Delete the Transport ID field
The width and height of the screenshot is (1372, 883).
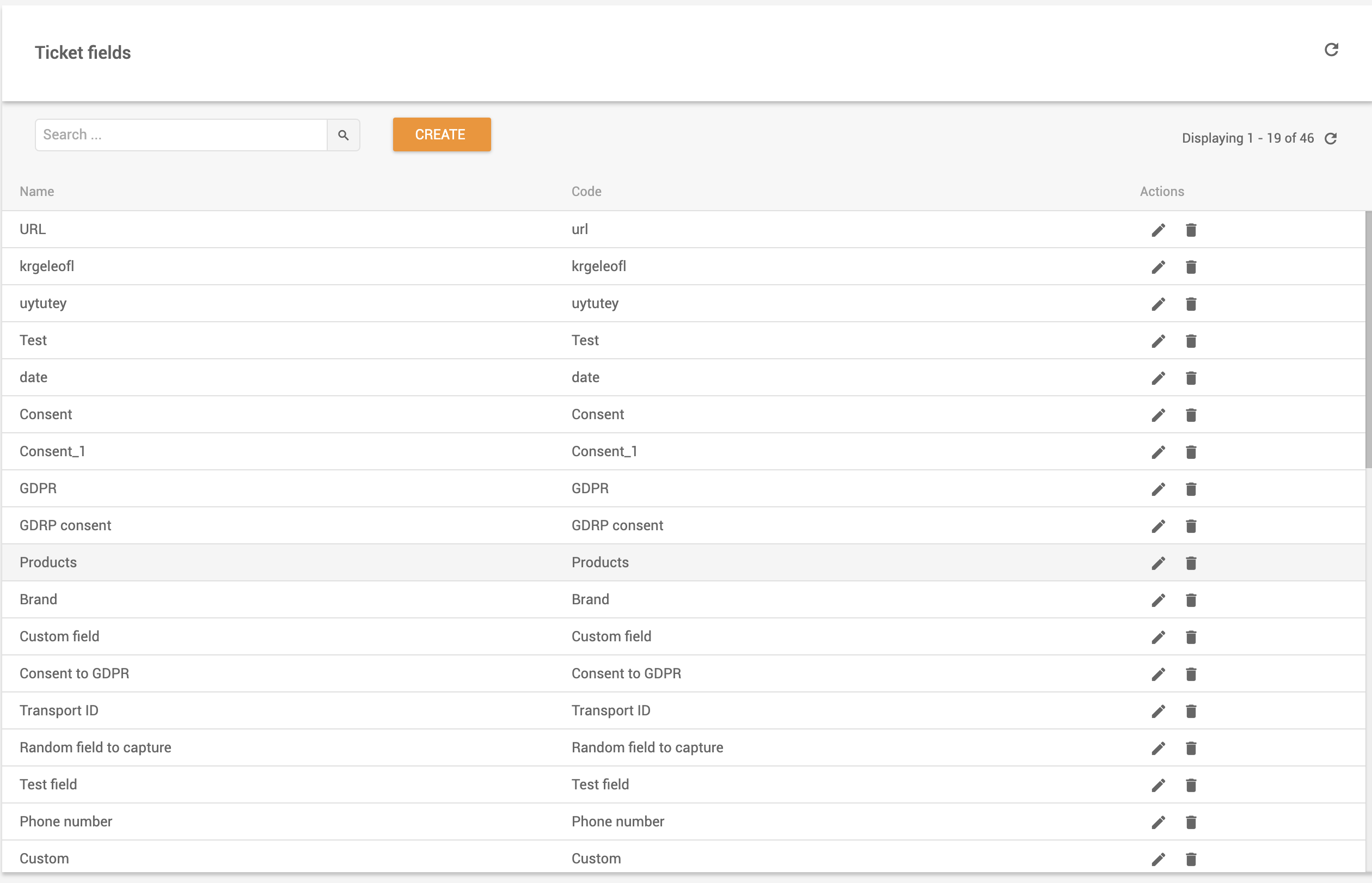point(1191,711)
